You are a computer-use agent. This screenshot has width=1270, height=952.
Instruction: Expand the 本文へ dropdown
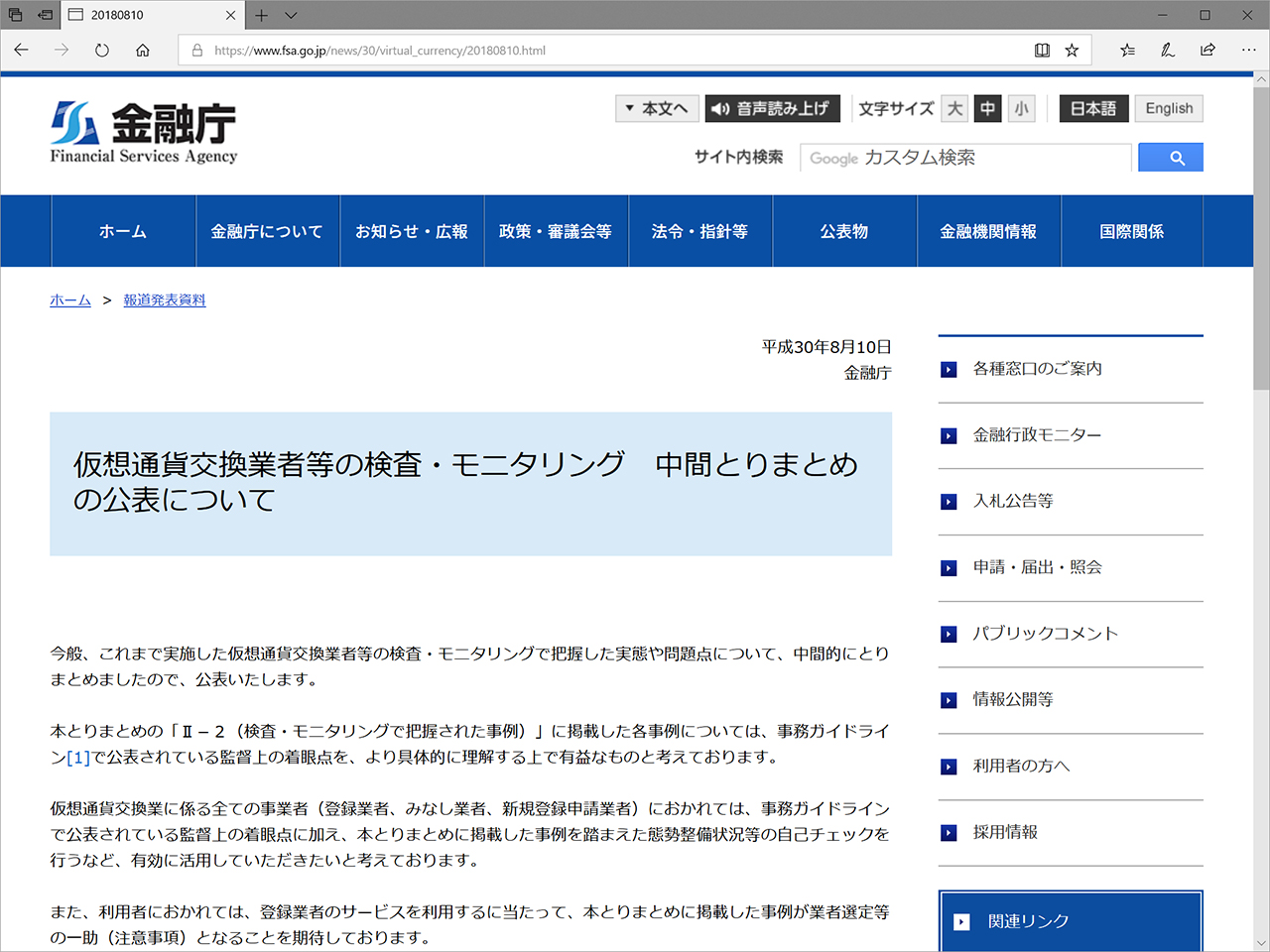(x=657, y=108)
